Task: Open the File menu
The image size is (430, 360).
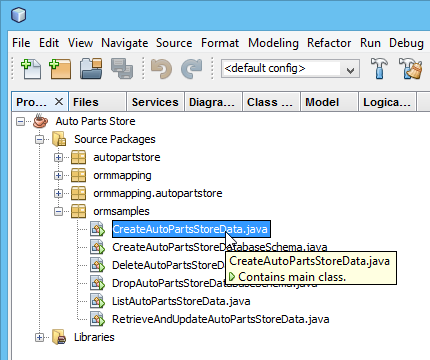Action: pos(21,43)
